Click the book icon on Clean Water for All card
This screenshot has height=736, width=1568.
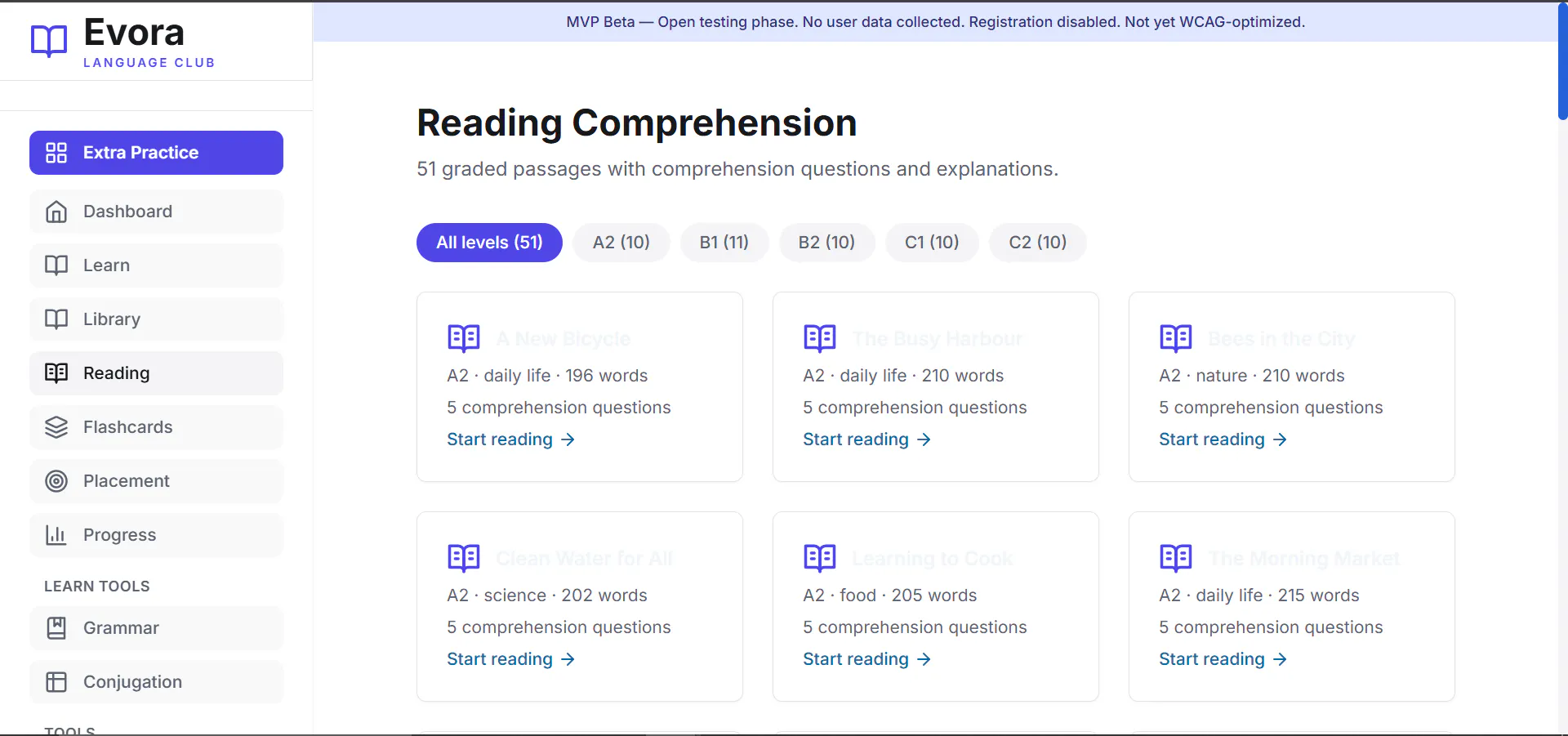464,558
